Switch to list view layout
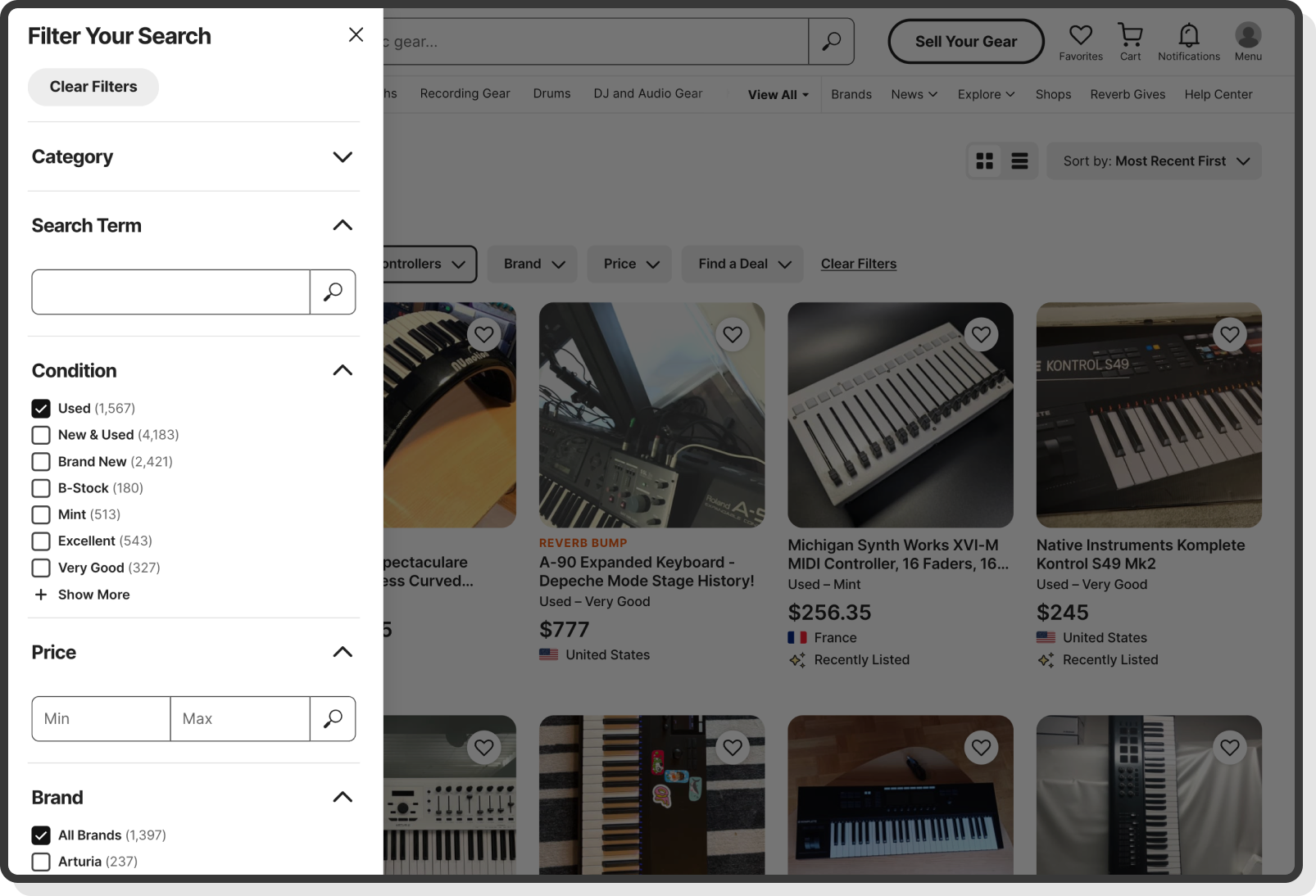 pyautogui.click(x=1019, y=161)
